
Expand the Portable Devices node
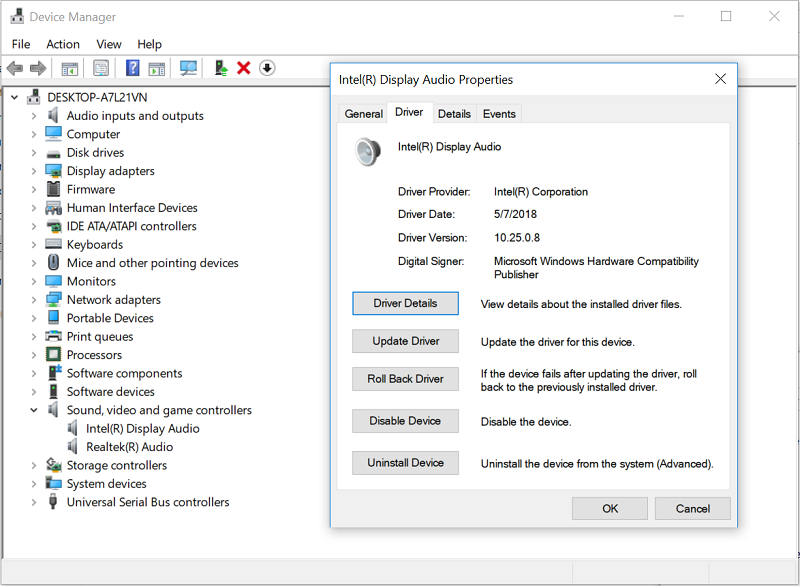pyautogui.click(x=34, y=318)
